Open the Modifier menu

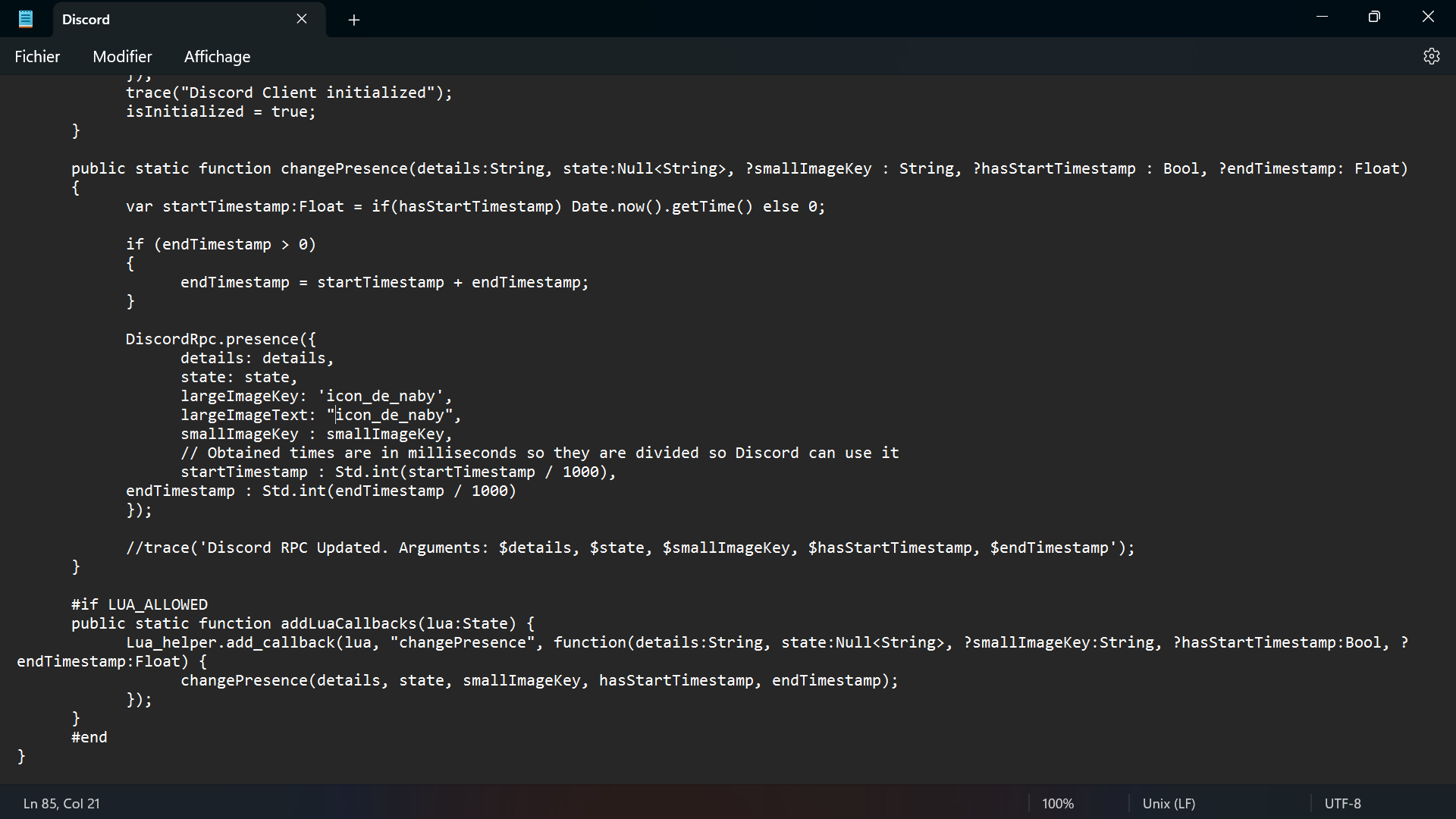click(x=122, y=56)
